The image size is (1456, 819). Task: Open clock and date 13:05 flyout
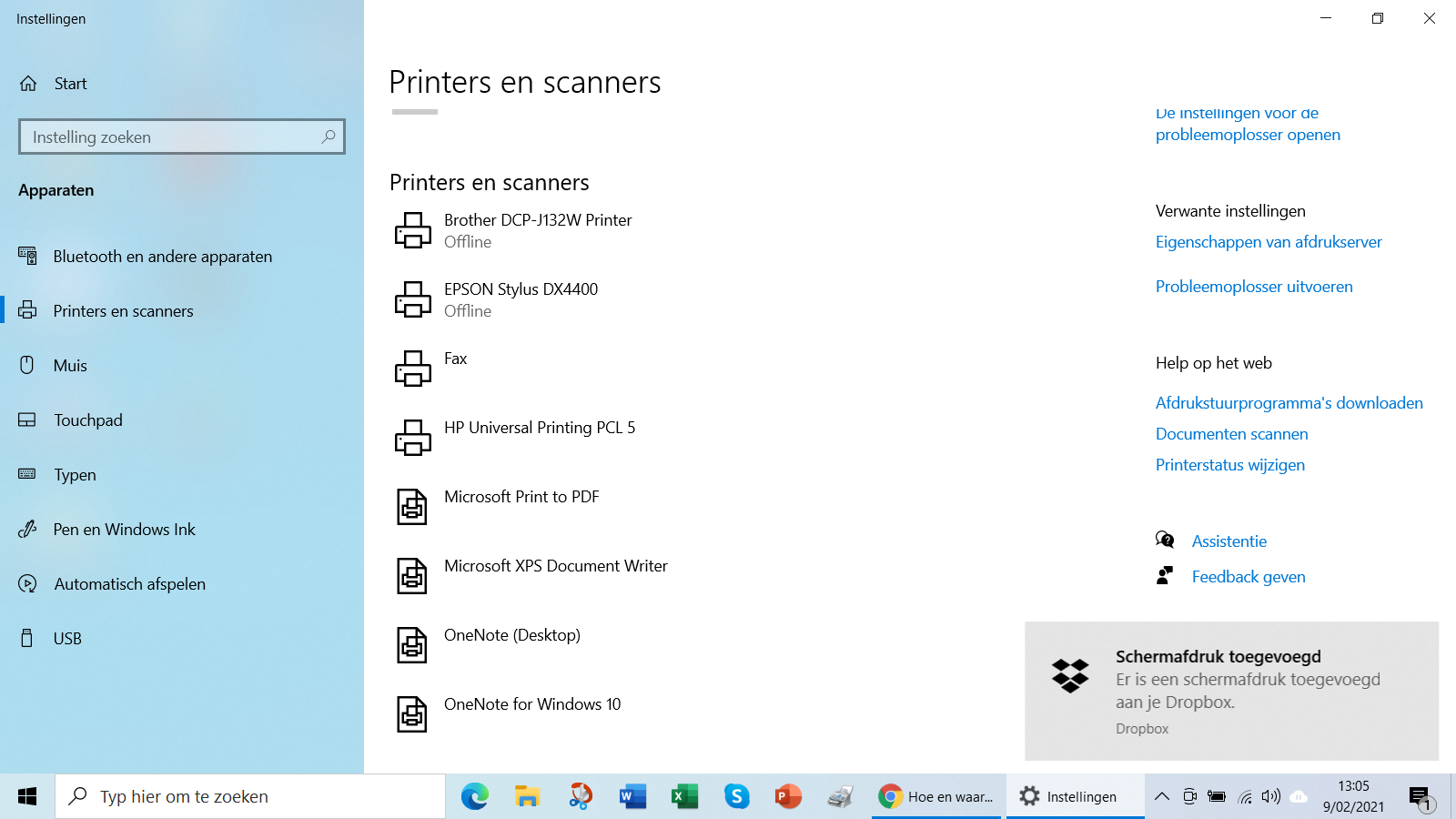pos(1353,796)
